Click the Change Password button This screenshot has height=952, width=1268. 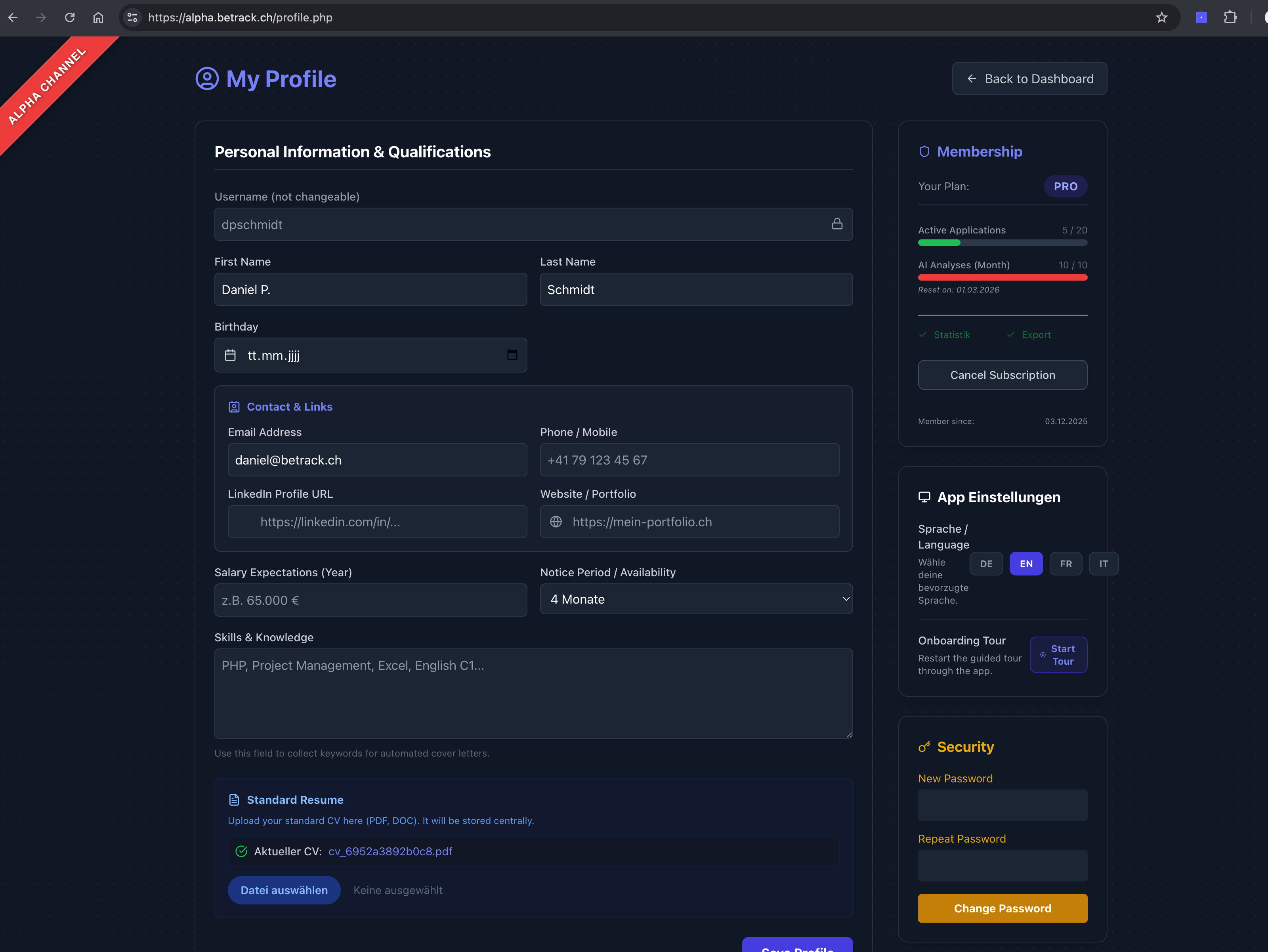[x=1002, y=908]
